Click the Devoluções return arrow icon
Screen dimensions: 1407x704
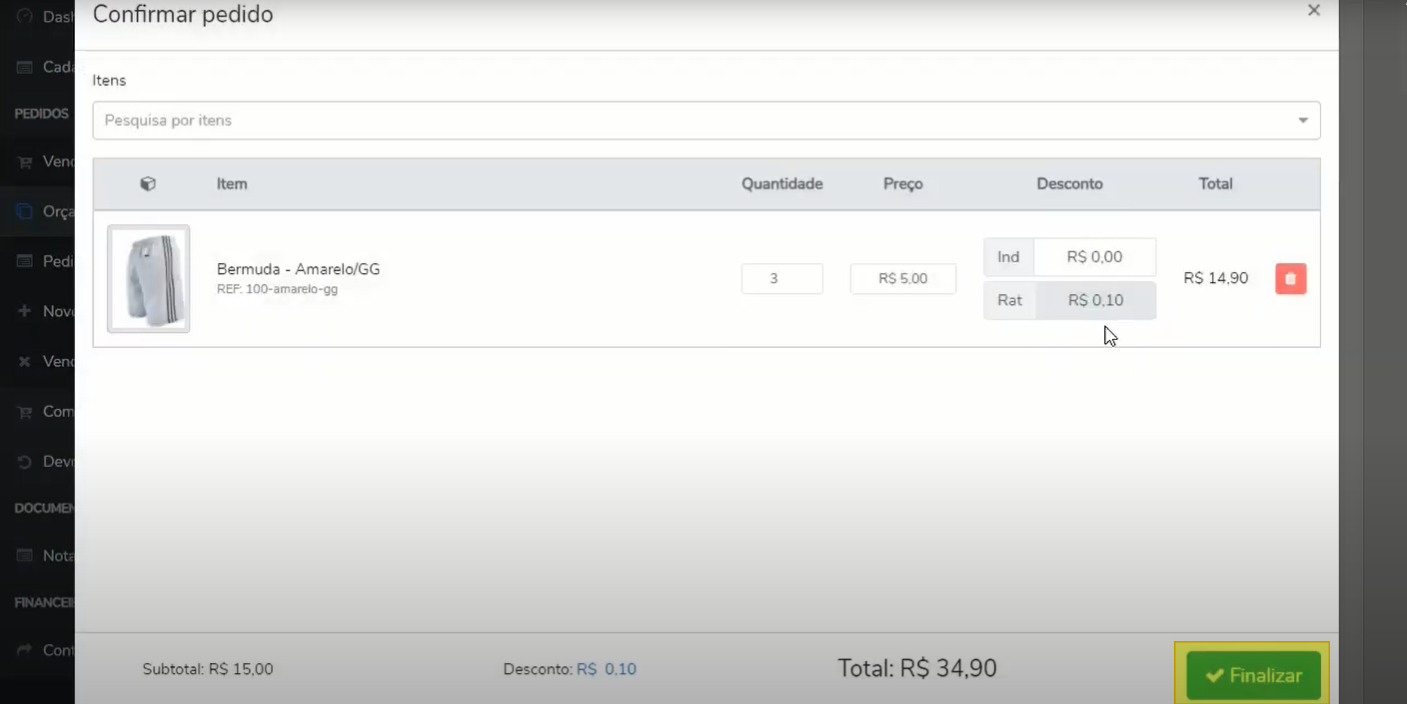24,461
